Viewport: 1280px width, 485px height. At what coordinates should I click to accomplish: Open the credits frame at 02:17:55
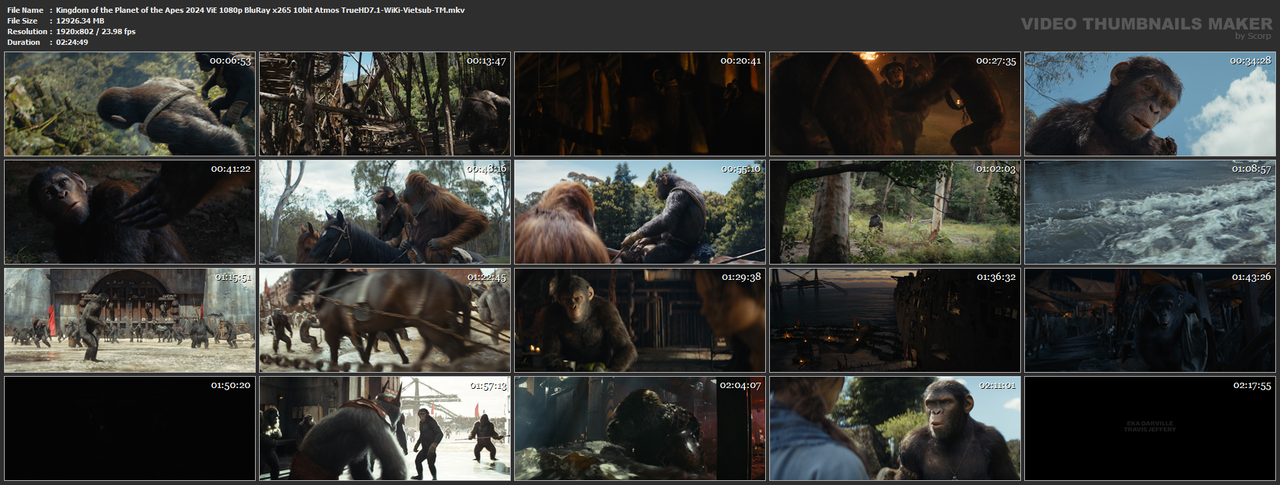(1150, 428)
